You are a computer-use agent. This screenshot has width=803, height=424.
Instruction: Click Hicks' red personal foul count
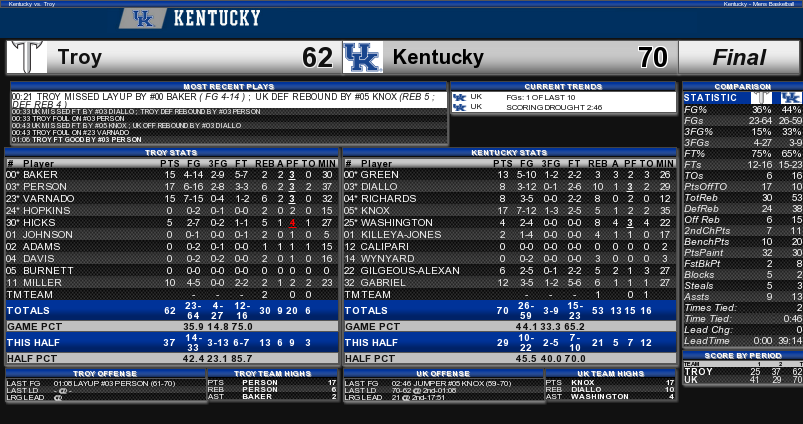pos(292,223)
